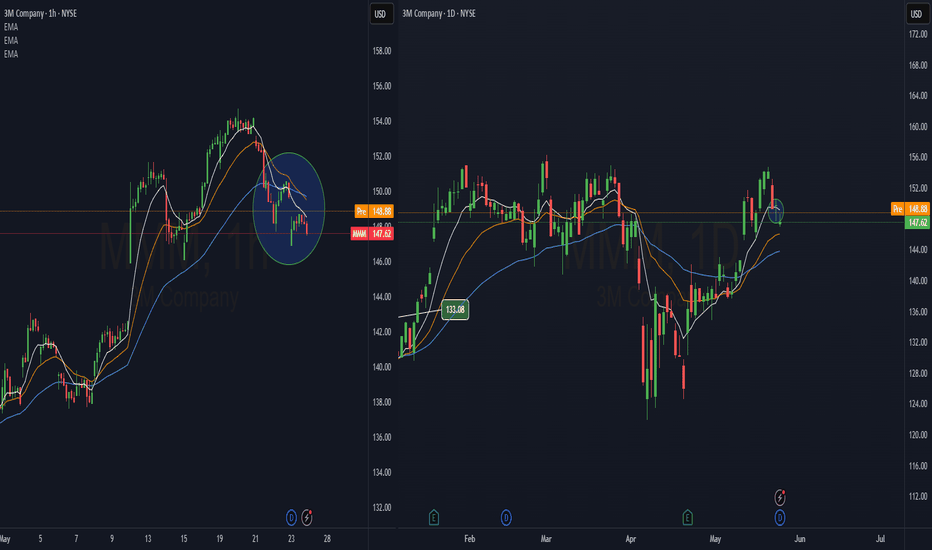932x550 pixels.
Task: Click the 142.00 price axis label
Action: point(382,332)
